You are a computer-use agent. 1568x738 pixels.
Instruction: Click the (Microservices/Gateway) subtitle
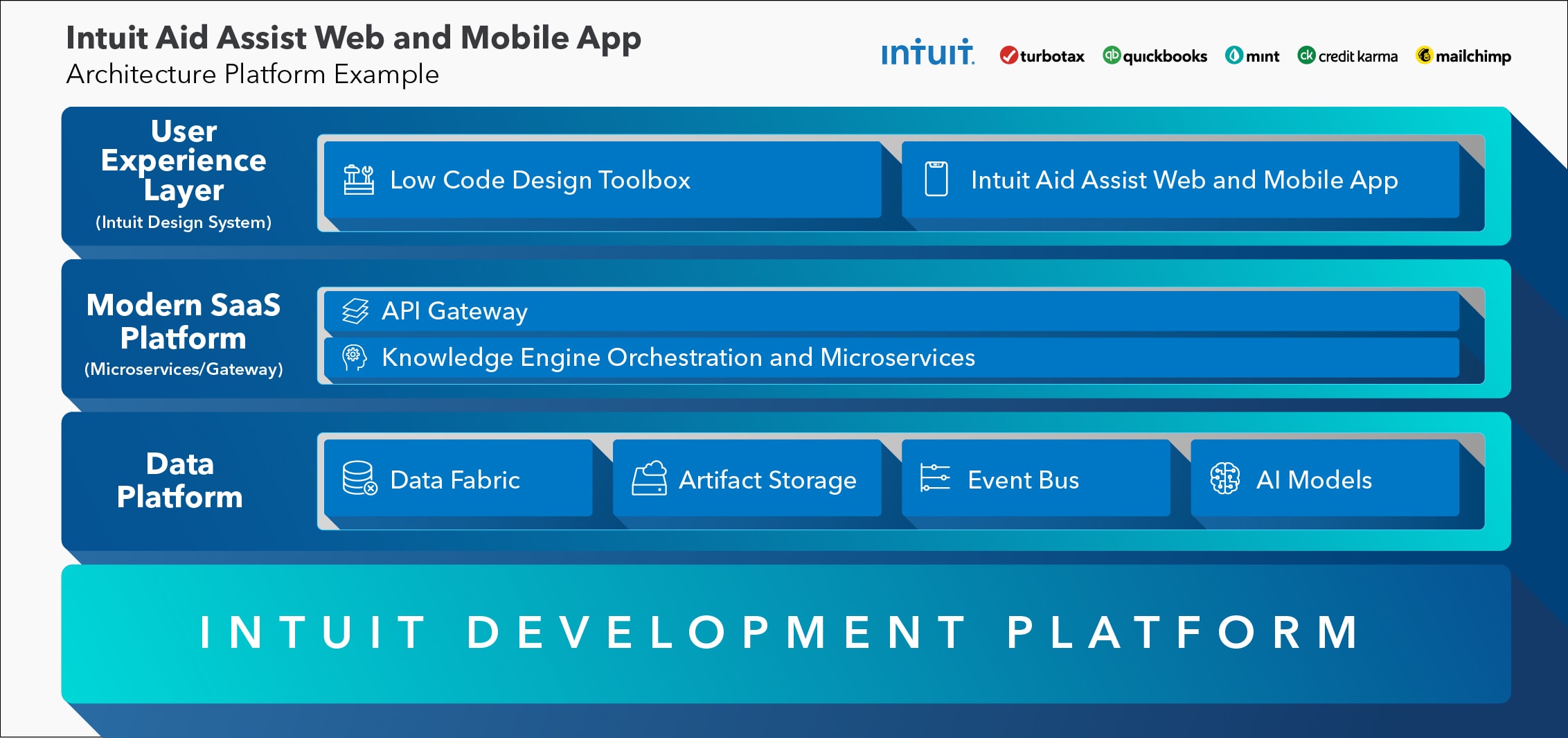point(184,369)
